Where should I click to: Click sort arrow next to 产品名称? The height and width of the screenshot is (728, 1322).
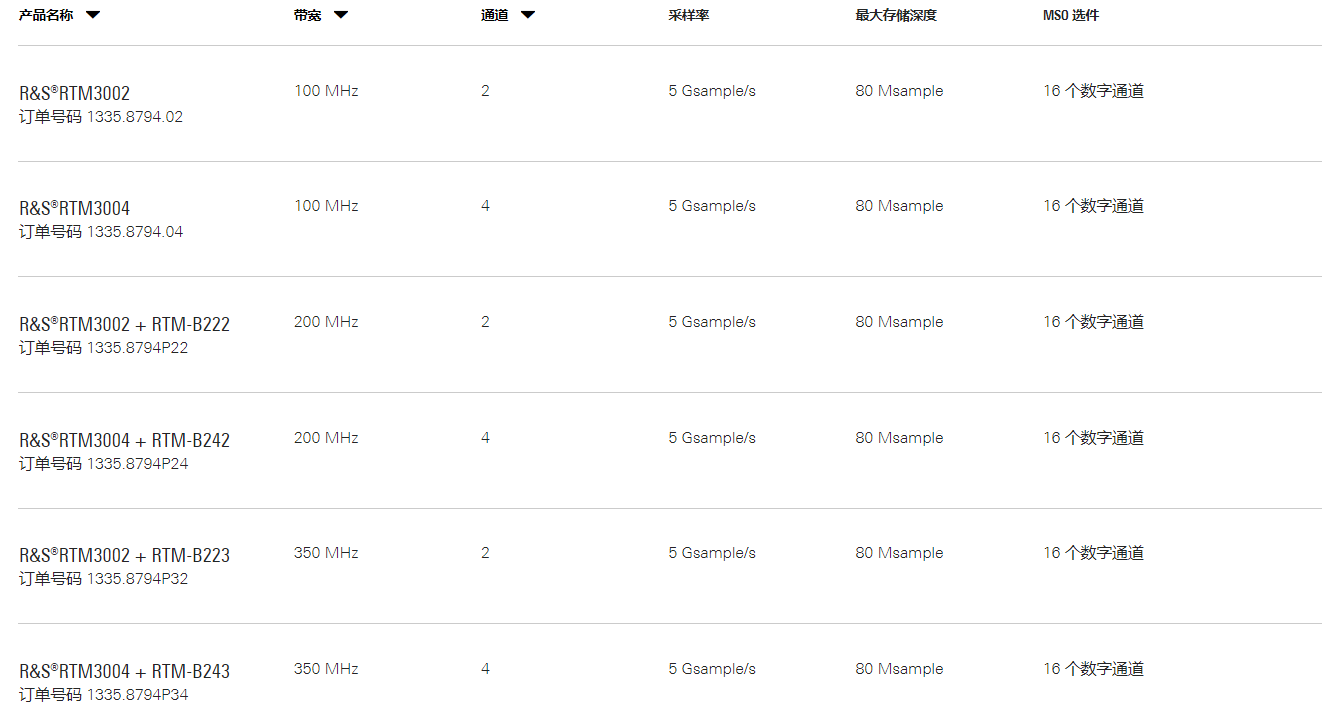93,15
